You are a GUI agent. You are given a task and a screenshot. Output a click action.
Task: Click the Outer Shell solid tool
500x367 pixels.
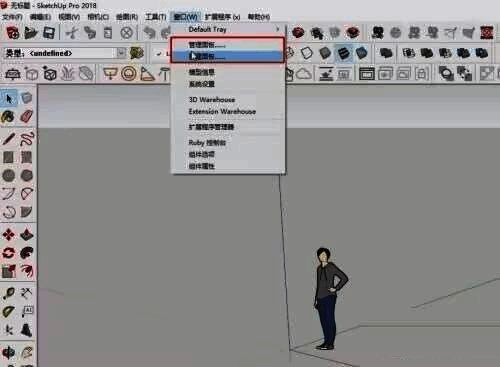click(x=386, y=53)
